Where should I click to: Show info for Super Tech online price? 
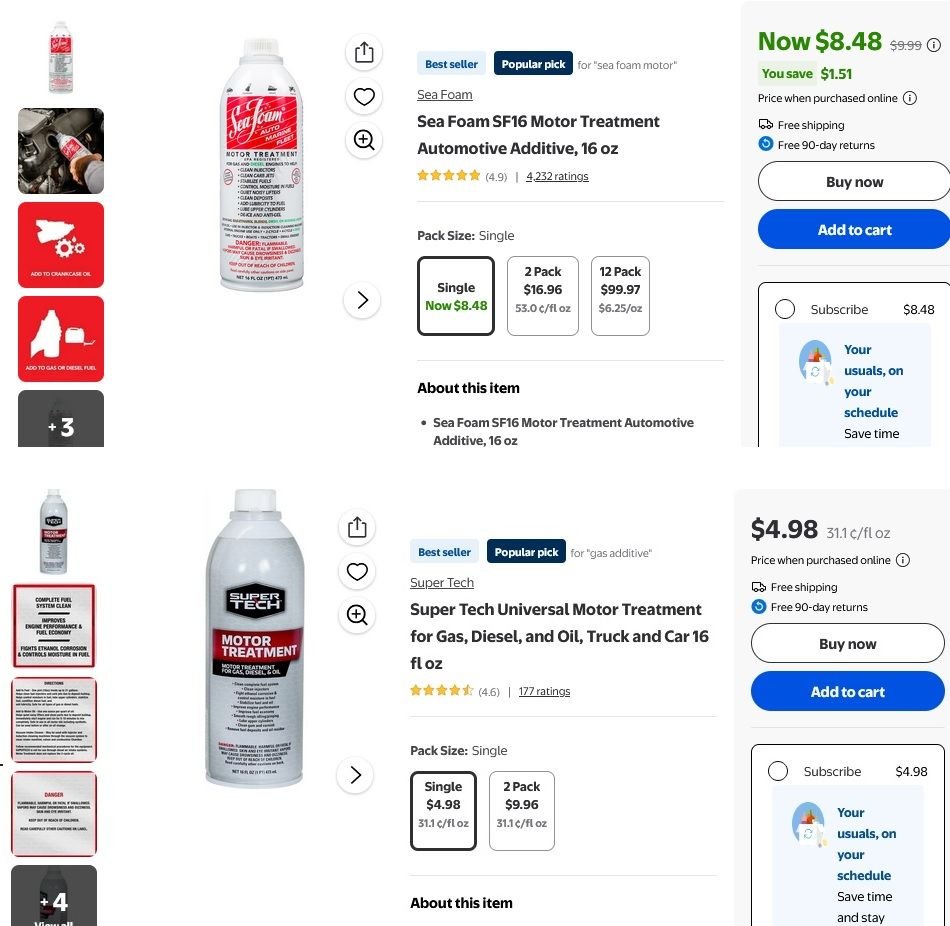pyautogui.click(x=903, y=560)
